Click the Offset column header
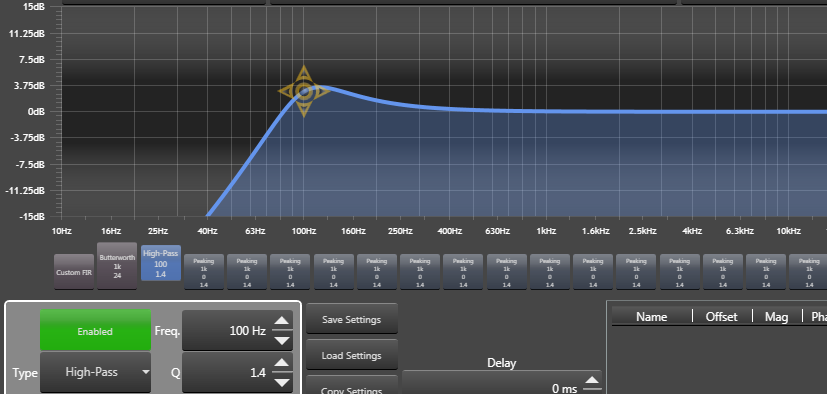 722,316
